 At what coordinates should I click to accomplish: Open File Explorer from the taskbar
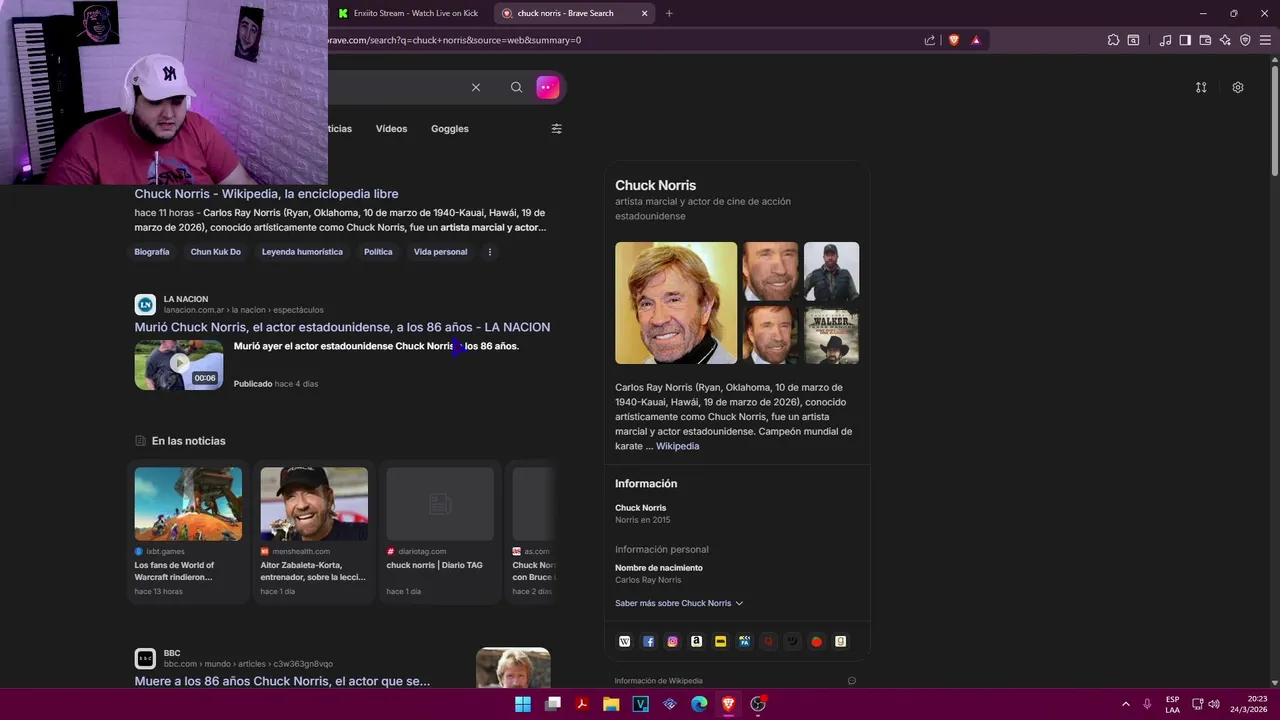click(x=611, y=704)
